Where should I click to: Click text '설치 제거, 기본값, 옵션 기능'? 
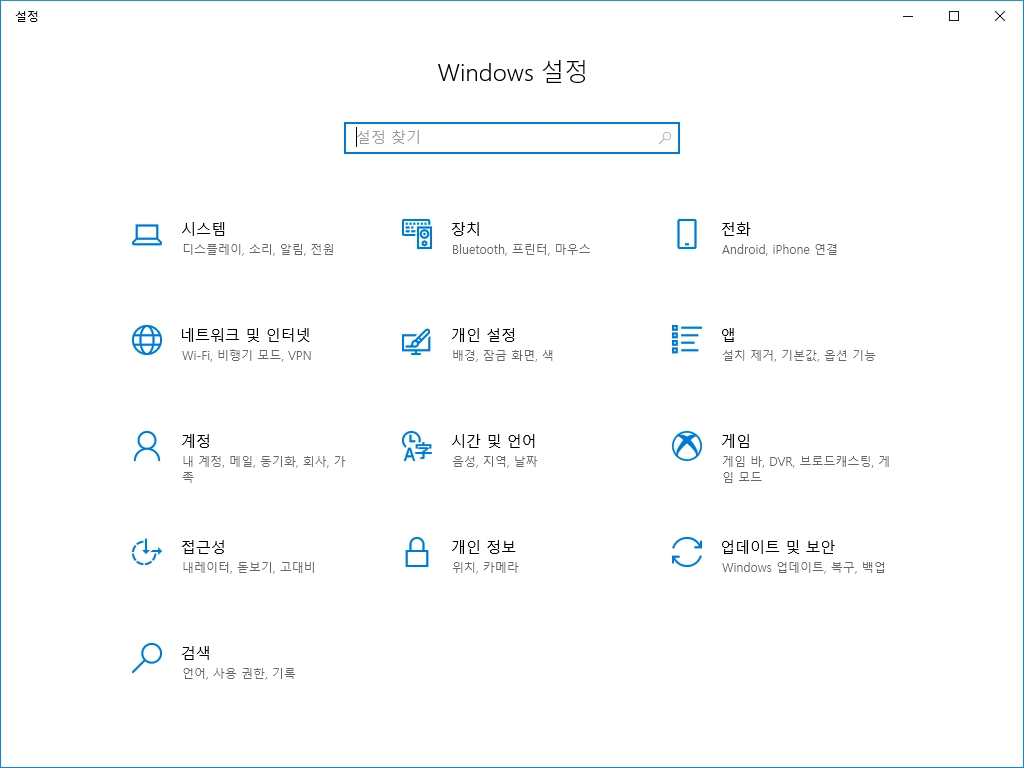click(x=798, y=355)
